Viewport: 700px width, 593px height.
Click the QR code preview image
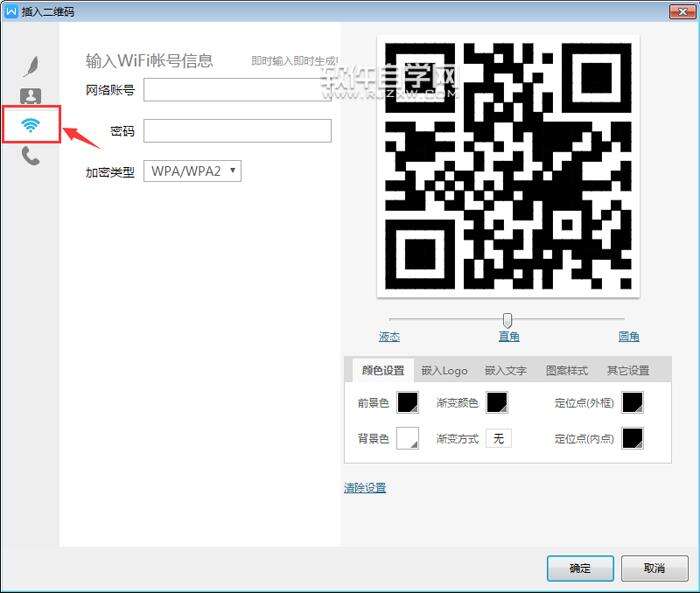pos(508,166)
